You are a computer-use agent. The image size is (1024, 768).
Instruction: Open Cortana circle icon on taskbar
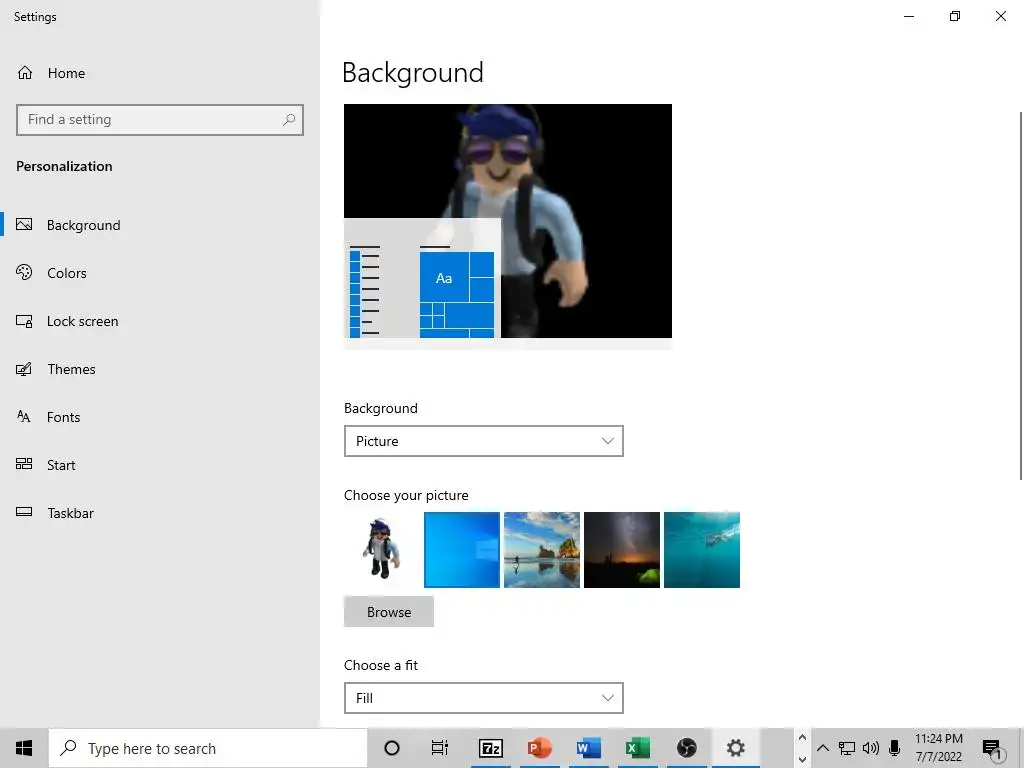click(392, 748)
